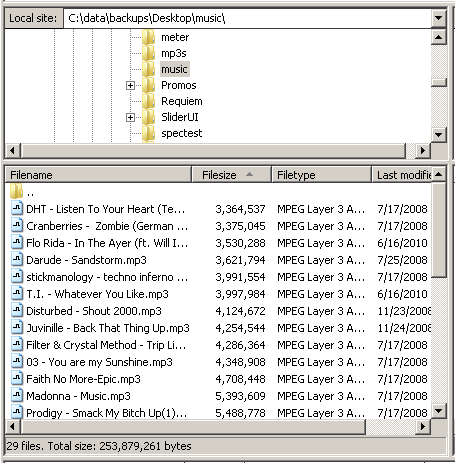Click the mp3 icon for Cranberries - Zombie
This screenshot has height=463, width=455.
(x=17, y=225)
